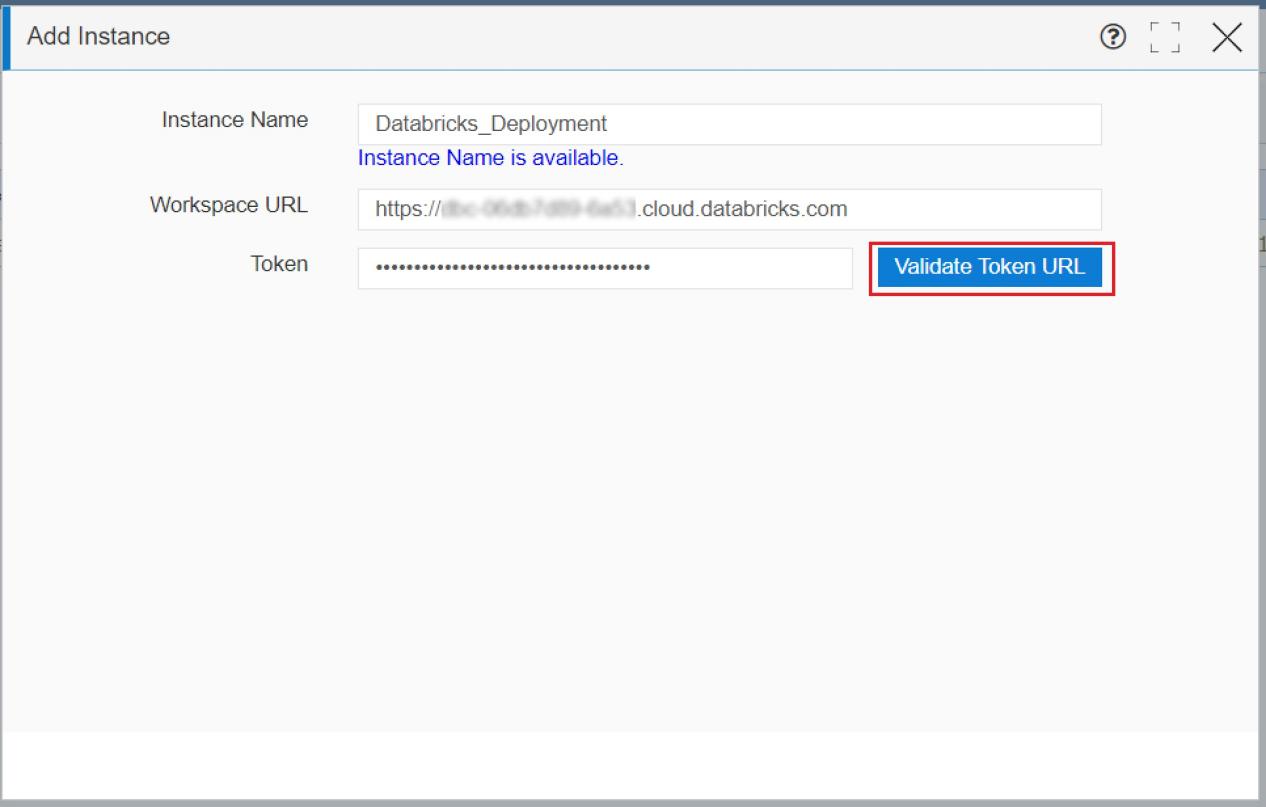
Task: Click the help icon beside the resize control
Action: coord(1113,38)
